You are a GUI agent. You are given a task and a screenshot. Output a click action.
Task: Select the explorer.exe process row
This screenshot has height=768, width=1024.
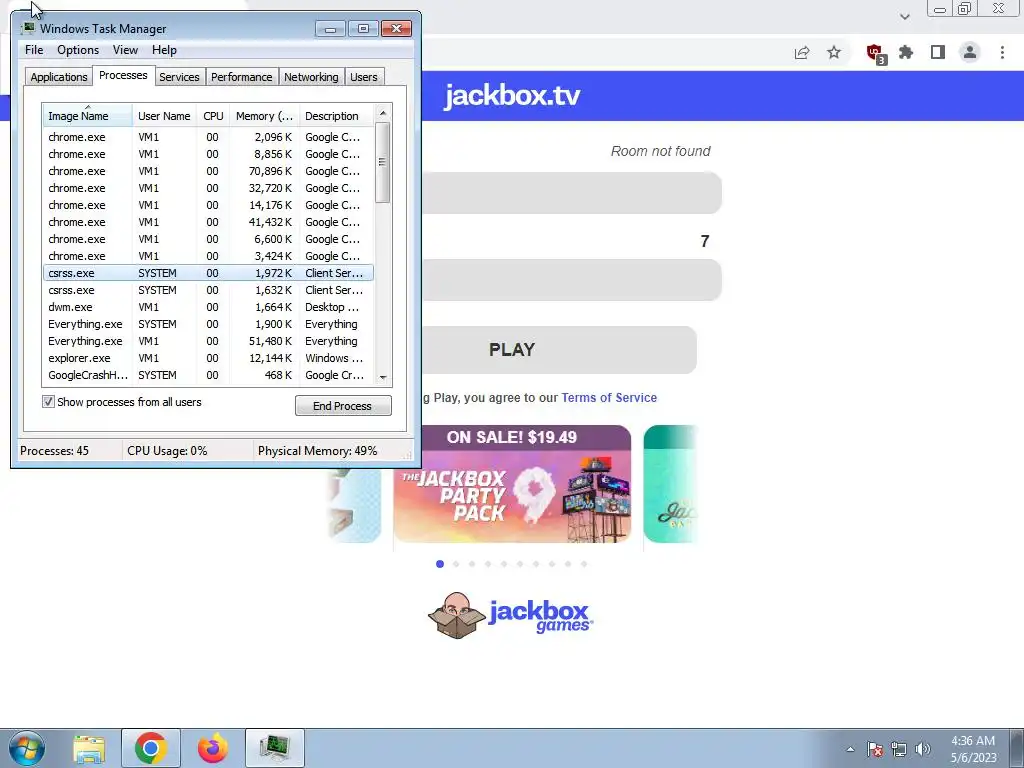pos(208,358)
